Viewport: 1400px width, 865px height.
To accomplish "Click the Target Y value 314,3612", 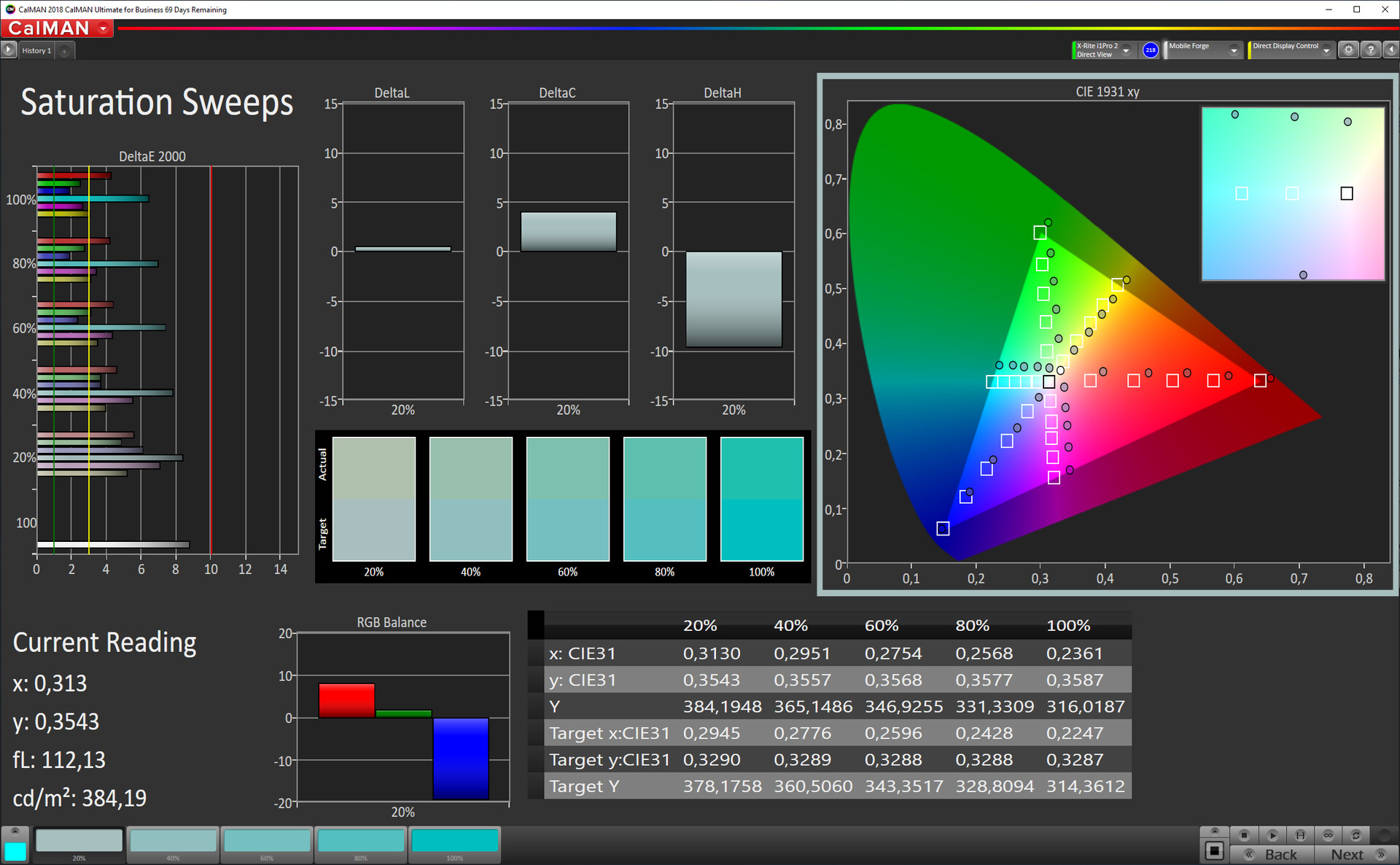I will [x=1086, y=786].
